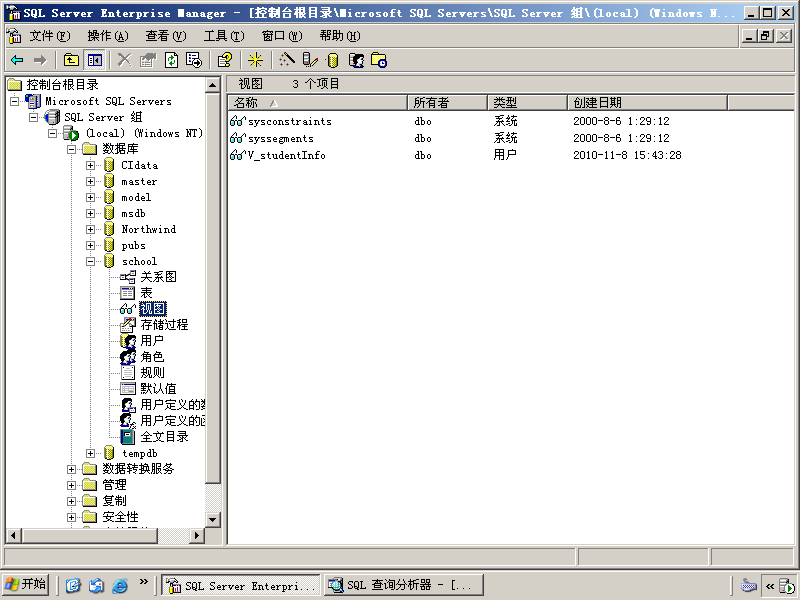
Task: Expand hidden system tray icons chevron
Action: click(770, 586)
